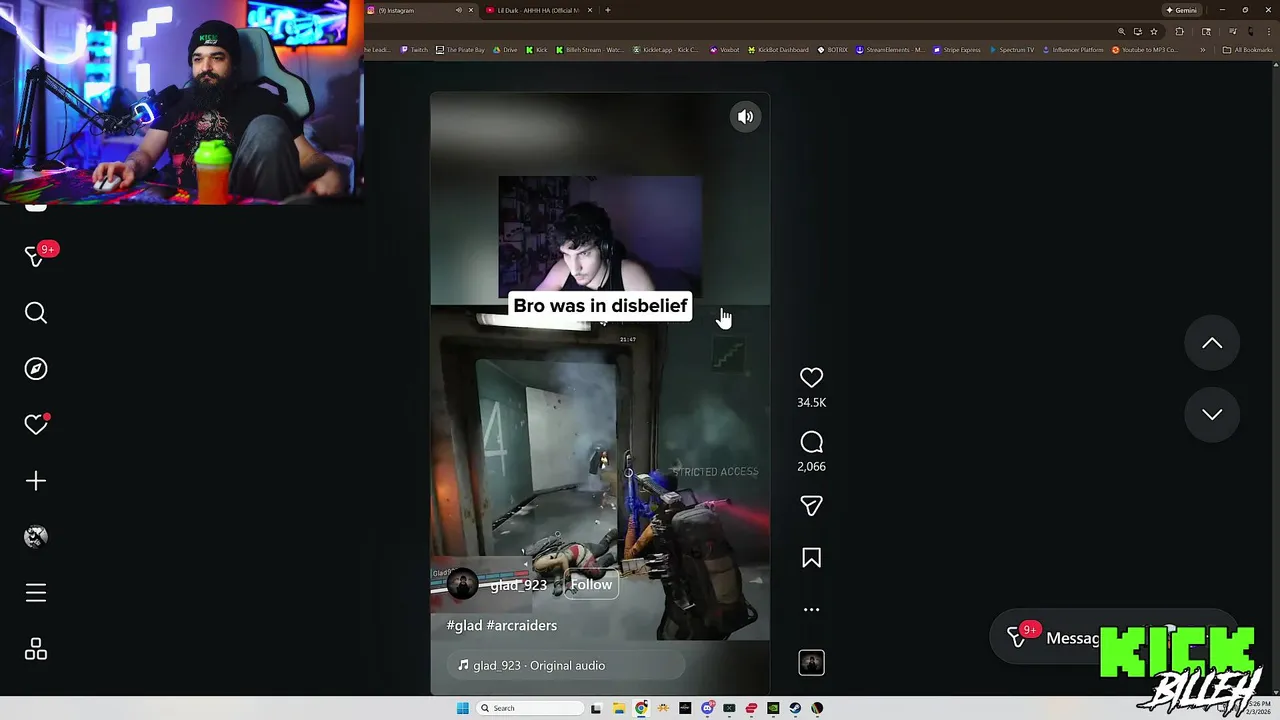Open sidebar grid apps icon

coord(36,650)
